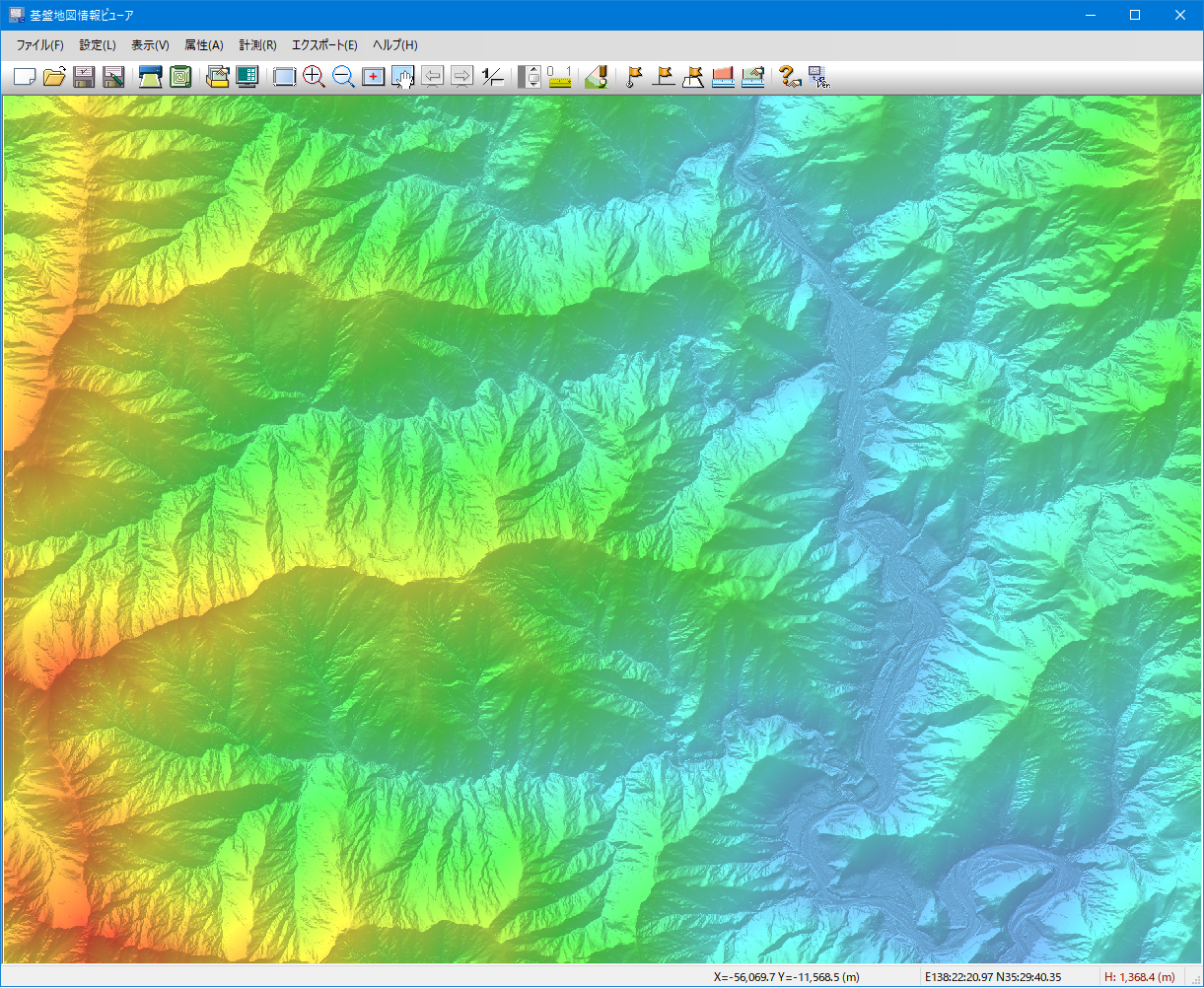Click the flag on white mound icon
This screenshot has width=1204, height=988.
click(693, 76)
